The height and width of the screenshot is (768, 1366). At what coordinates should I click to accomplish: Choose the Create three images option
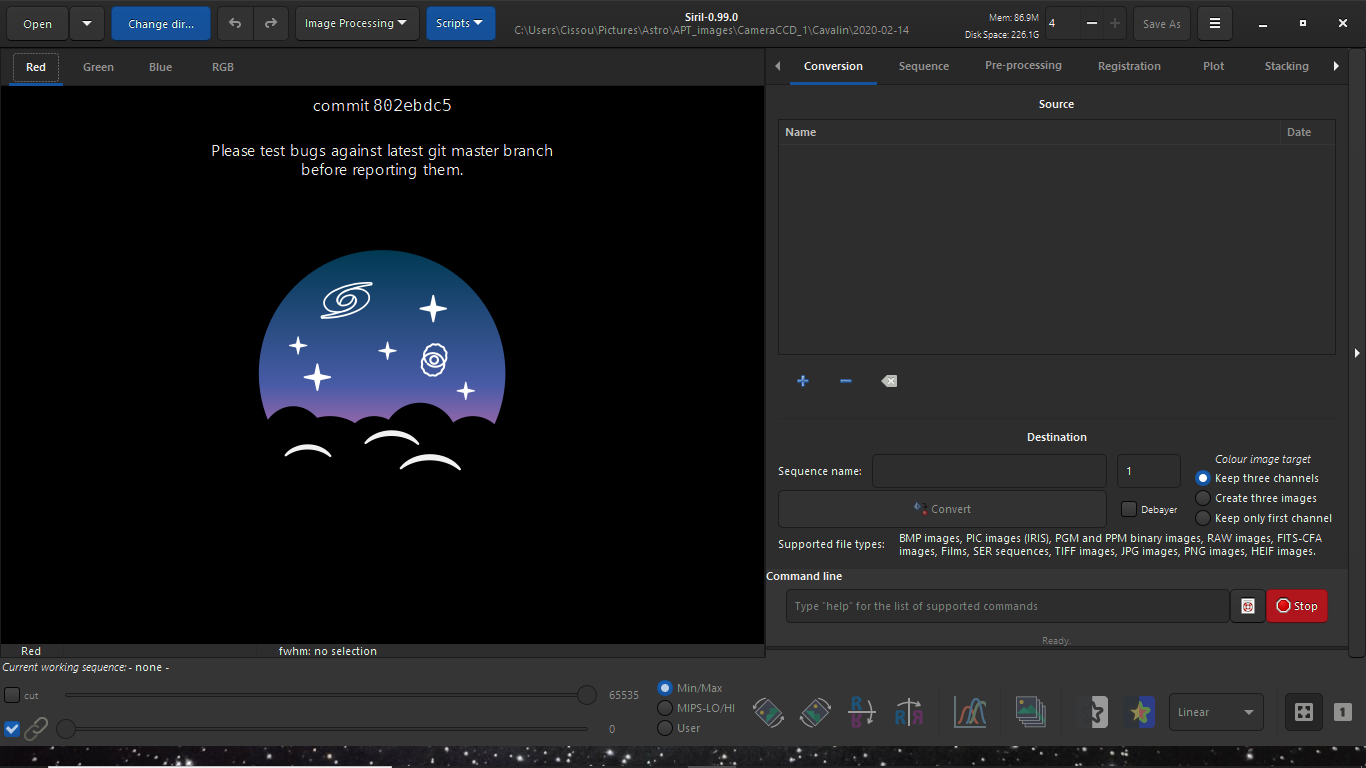pyautogui.click(x=1203, y=498)
